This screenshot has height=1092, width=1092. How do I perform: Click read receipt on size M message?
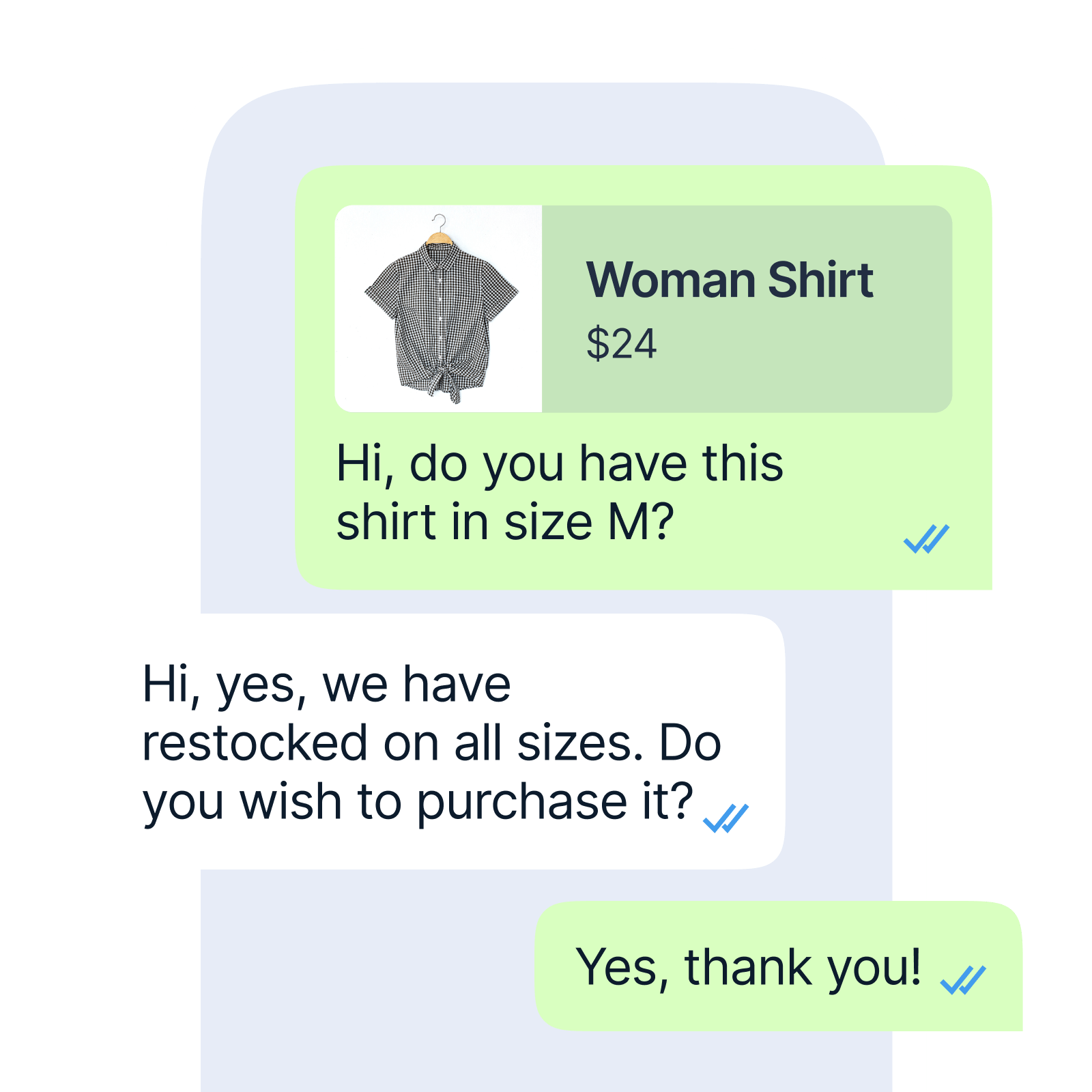point(926,538)
